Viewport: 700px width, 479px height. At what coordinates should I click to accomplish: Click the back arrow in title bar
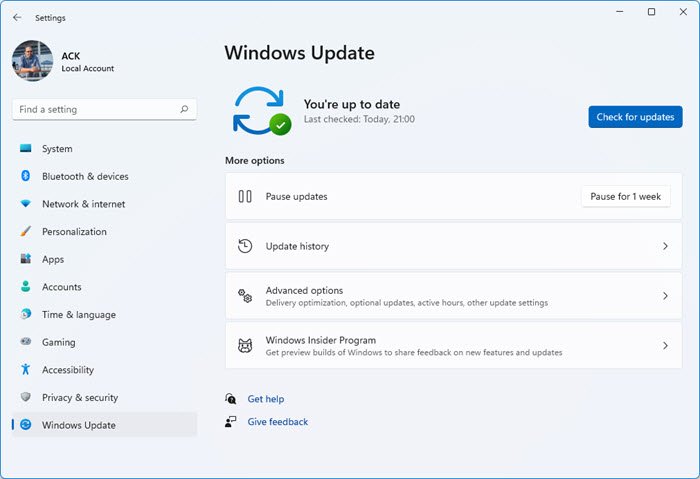pyautogui.click(x=17, y=17)
